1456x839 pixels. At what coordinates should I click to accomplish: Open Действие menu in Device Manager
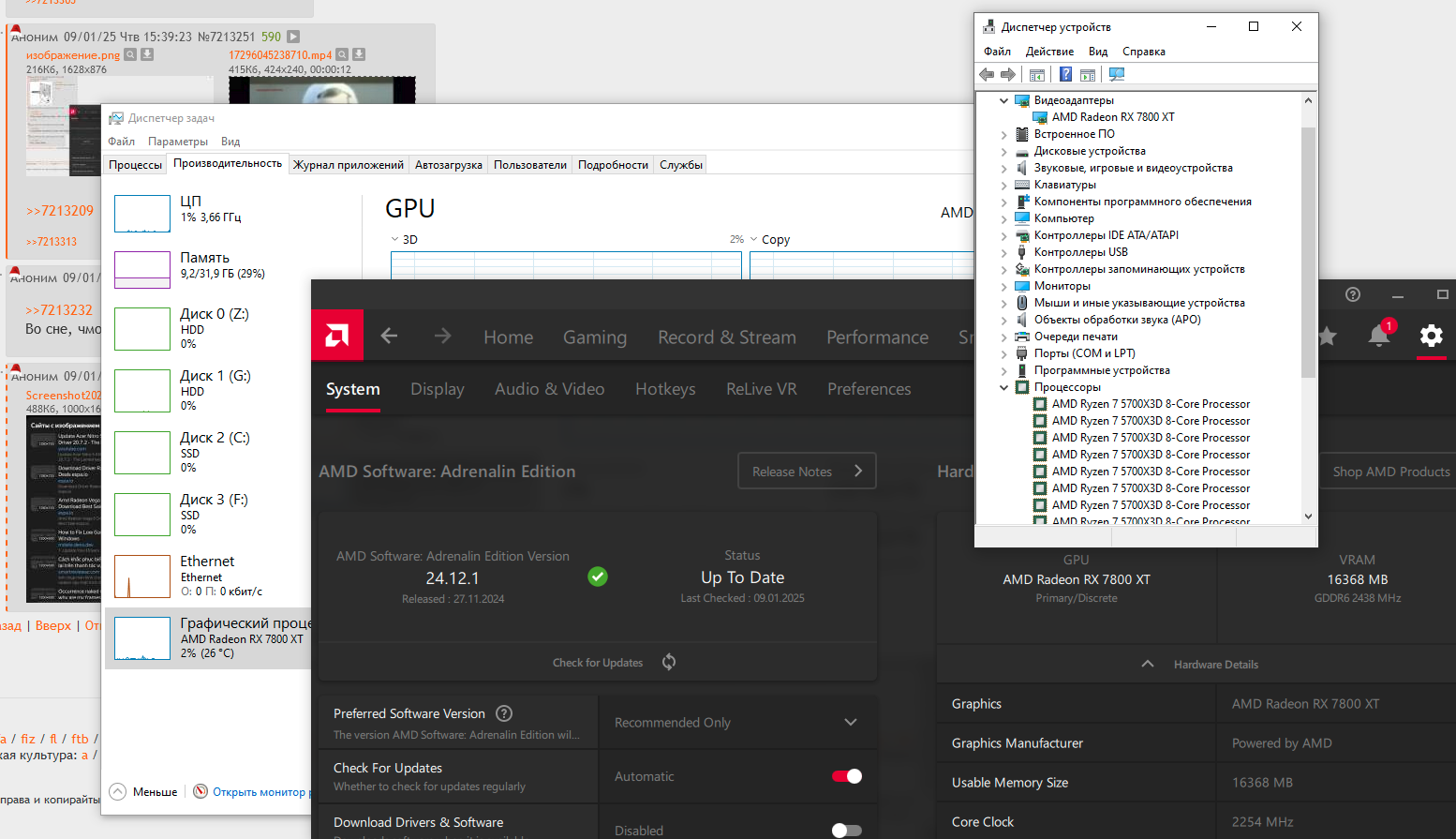coord(1049,52)
